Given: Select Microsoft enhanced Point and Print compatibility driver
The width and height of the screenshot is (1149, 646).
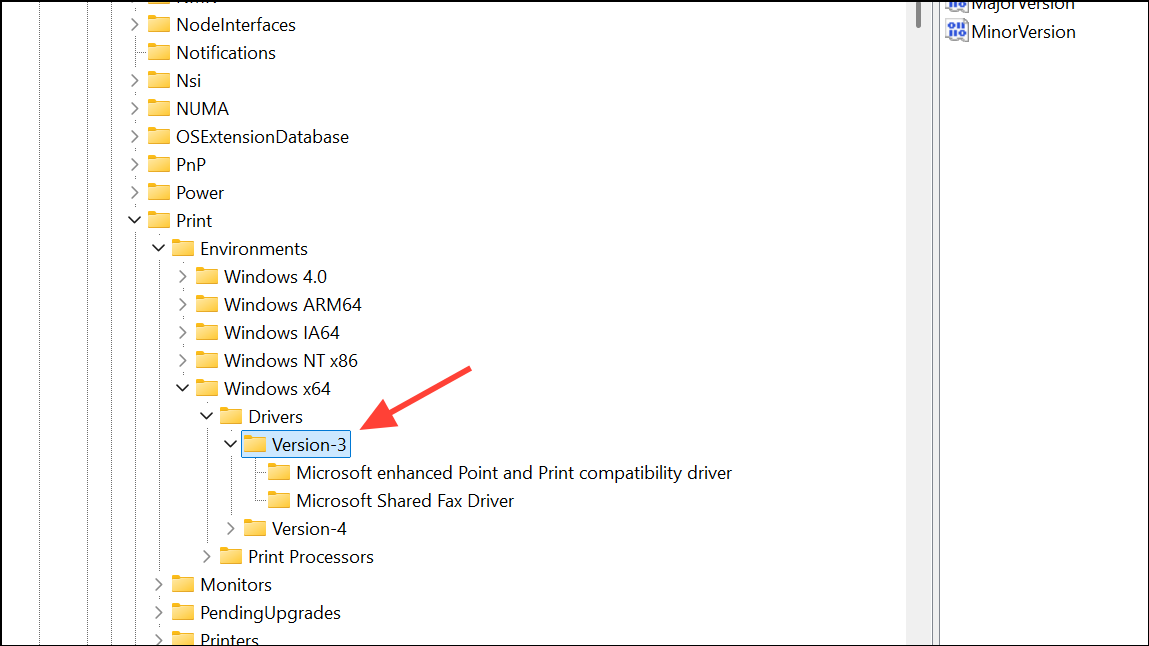Looking at the screenshot, I should (514, 472).
